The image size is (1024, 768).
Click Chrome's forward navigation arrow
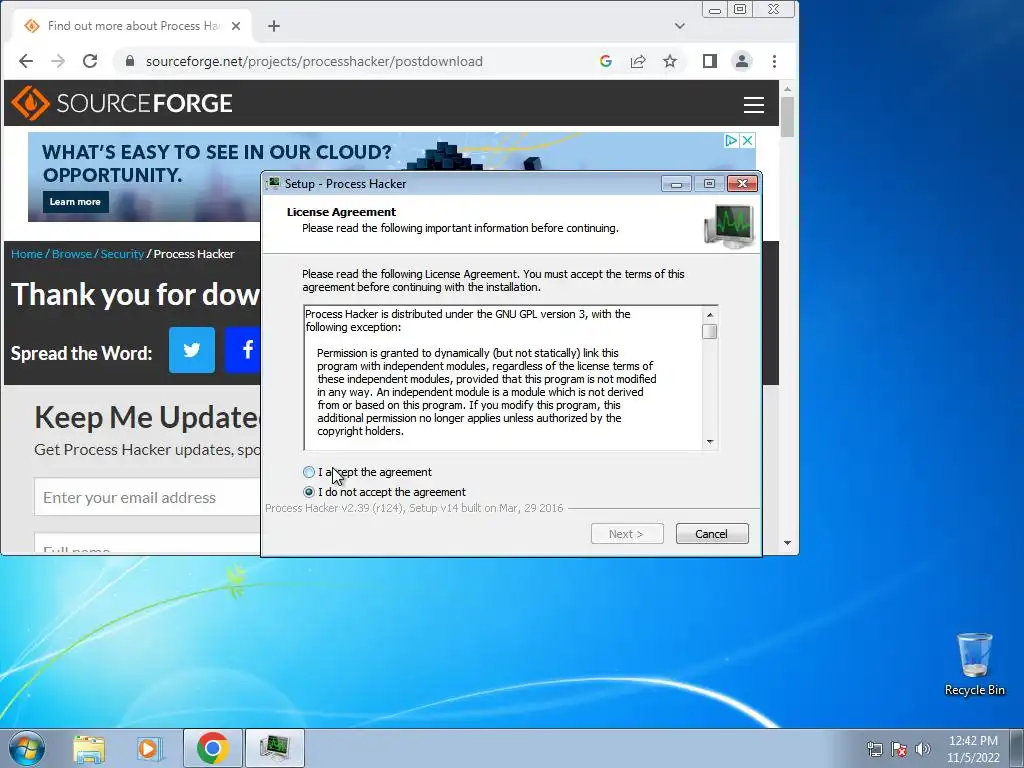(58, 61)
